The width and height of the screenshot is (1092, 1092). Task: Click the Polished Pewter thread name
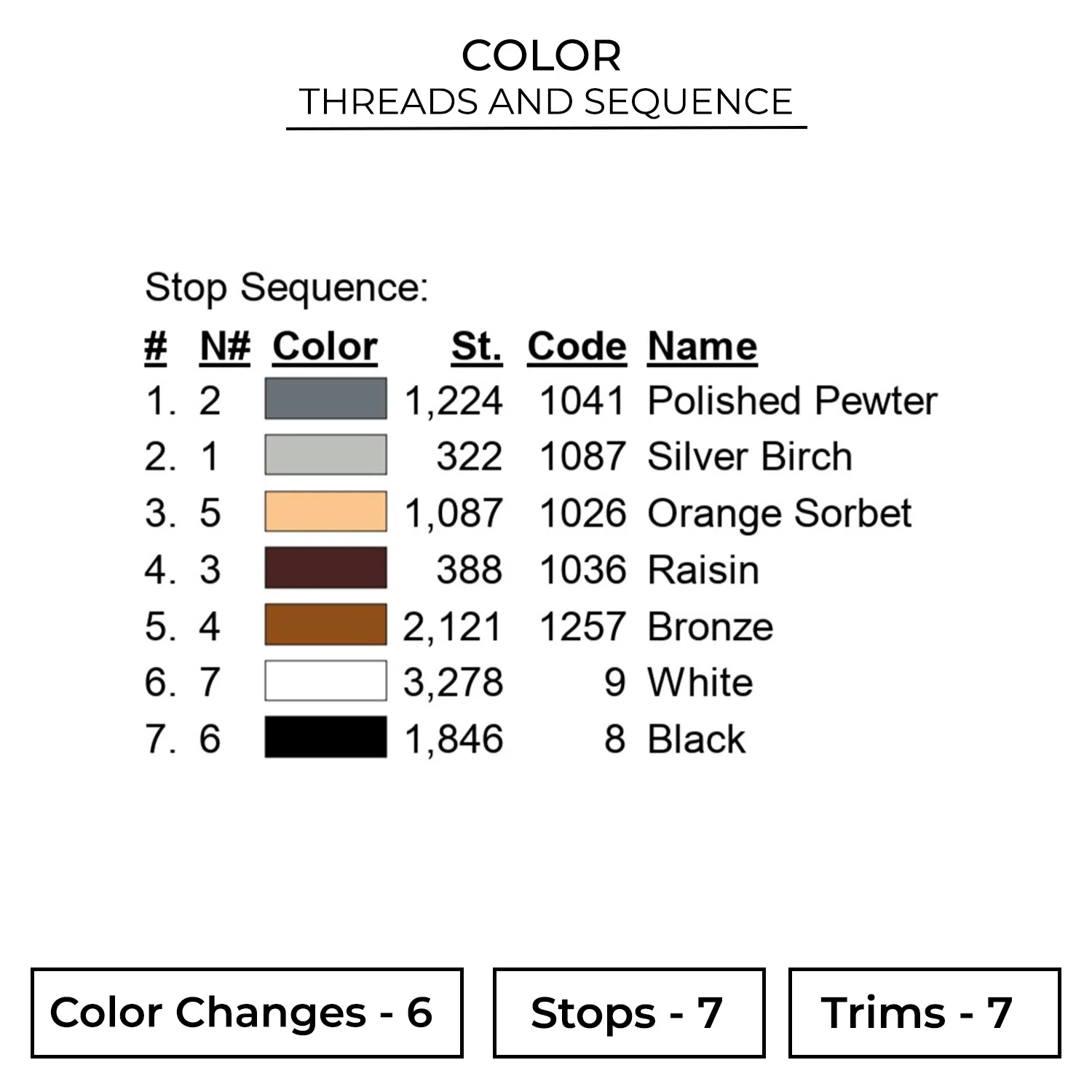pyautogui.click(x=792, y=400)
